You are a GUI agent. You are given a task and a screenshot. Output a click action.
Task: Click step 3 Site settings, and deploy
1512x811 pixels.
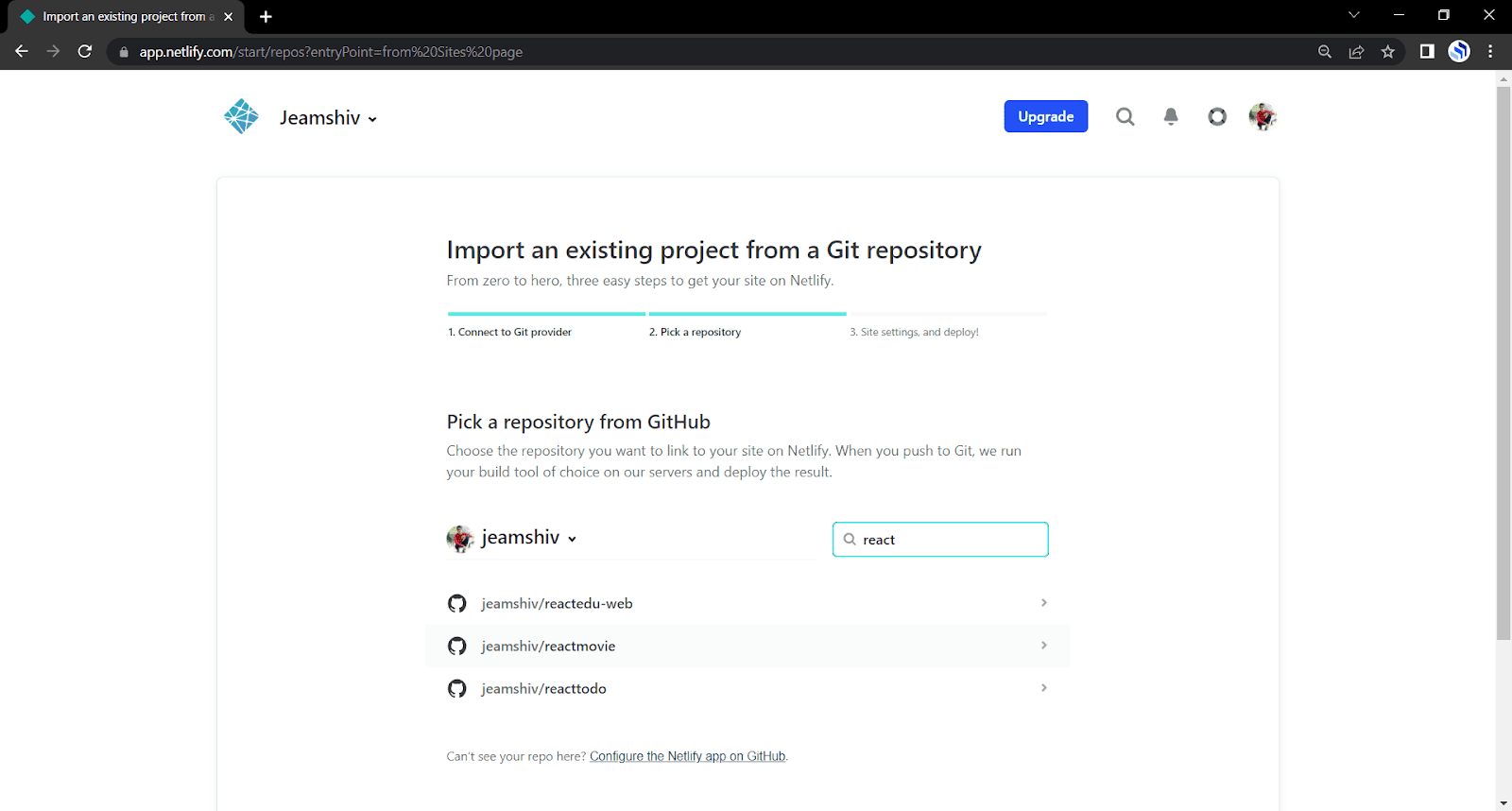[914, 332]
